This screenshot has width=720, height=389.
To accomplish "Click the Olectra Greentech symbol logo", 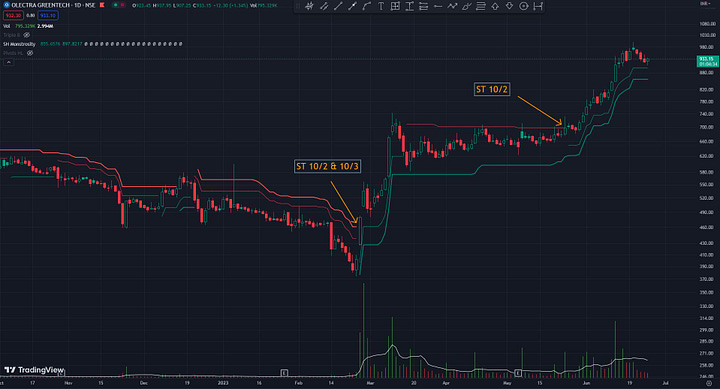I will tap(6, 5).
